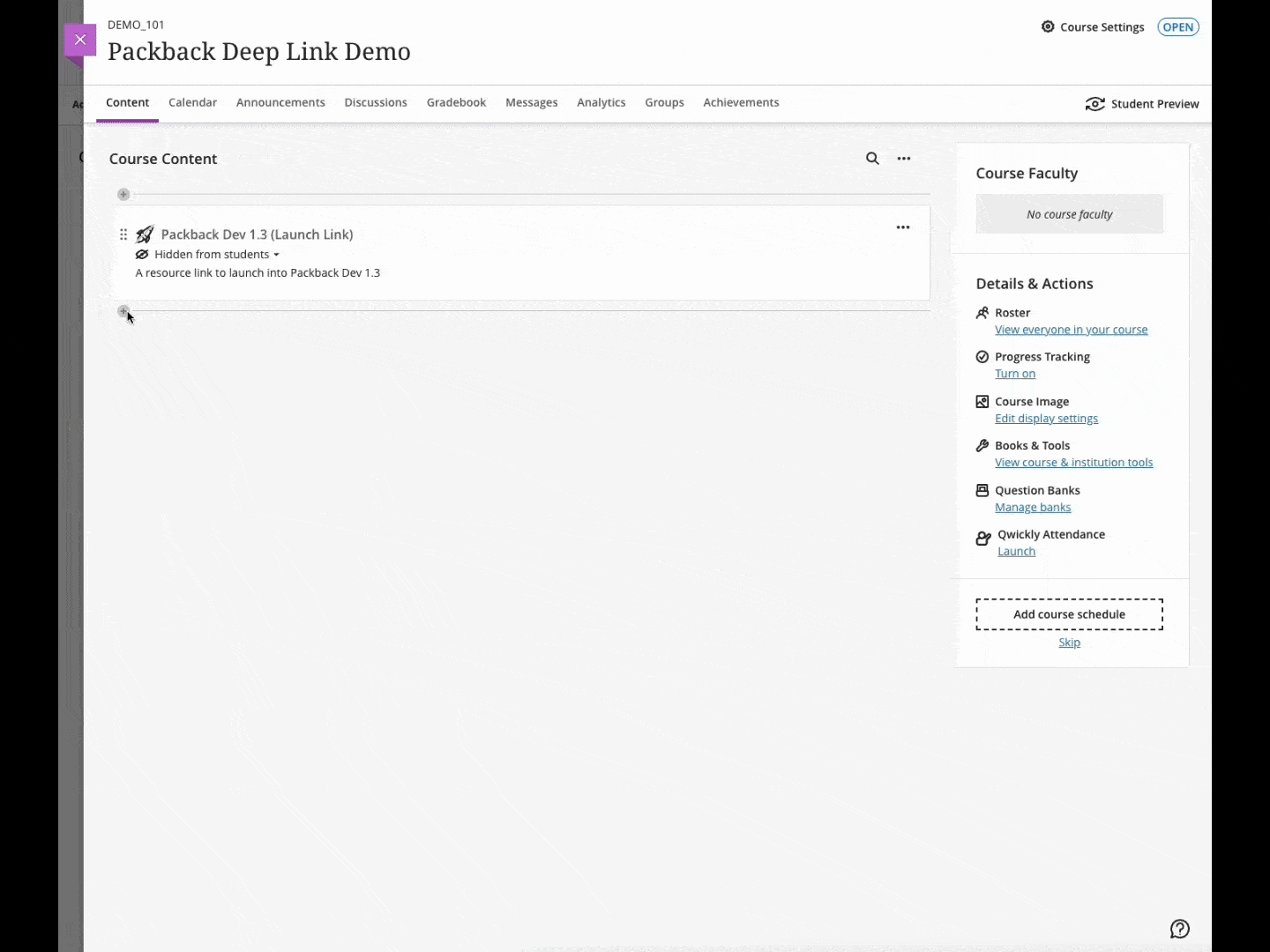Viewport: 1270px width, 952px height.
Task: Switch to the Achievements tab
Action: point(741,103)
